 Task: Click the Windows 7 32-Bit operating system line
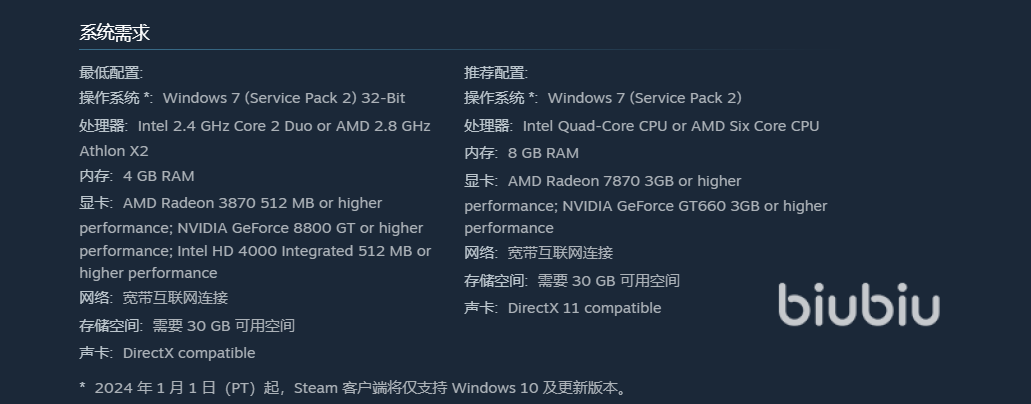click(283, 98)
